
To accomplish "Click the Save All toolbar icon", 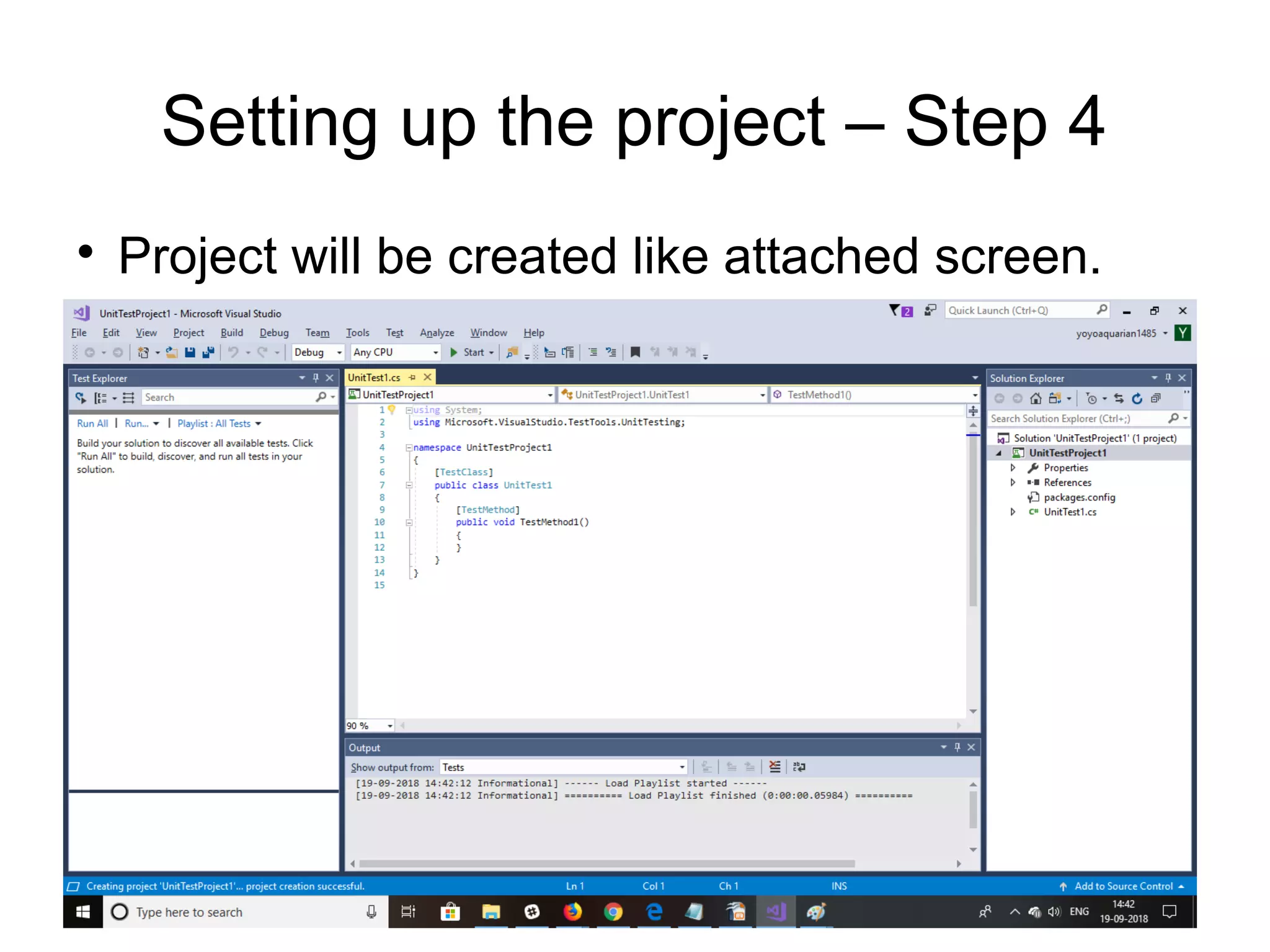I will [208, 352].
